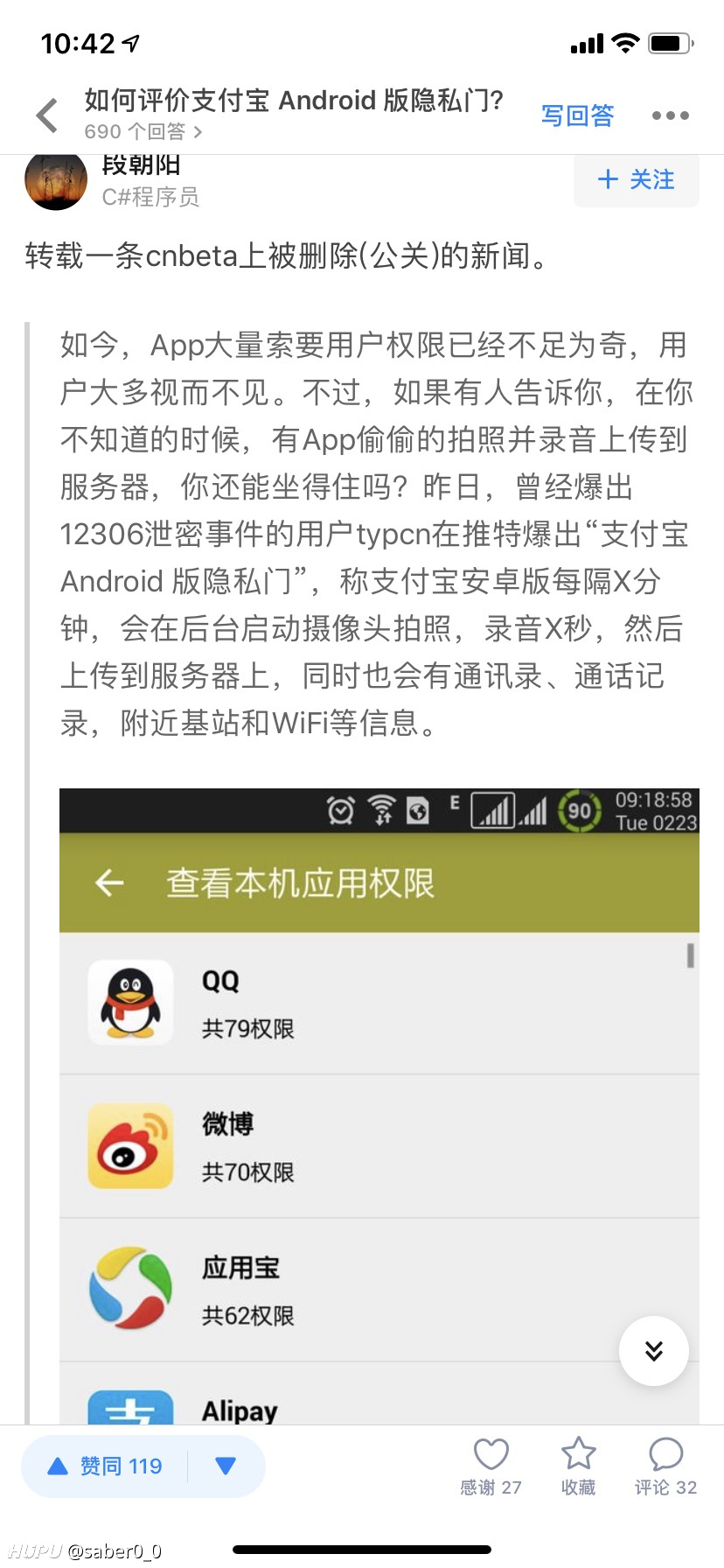Tap the scrollbar in embedded permissions list

(690, 955)
